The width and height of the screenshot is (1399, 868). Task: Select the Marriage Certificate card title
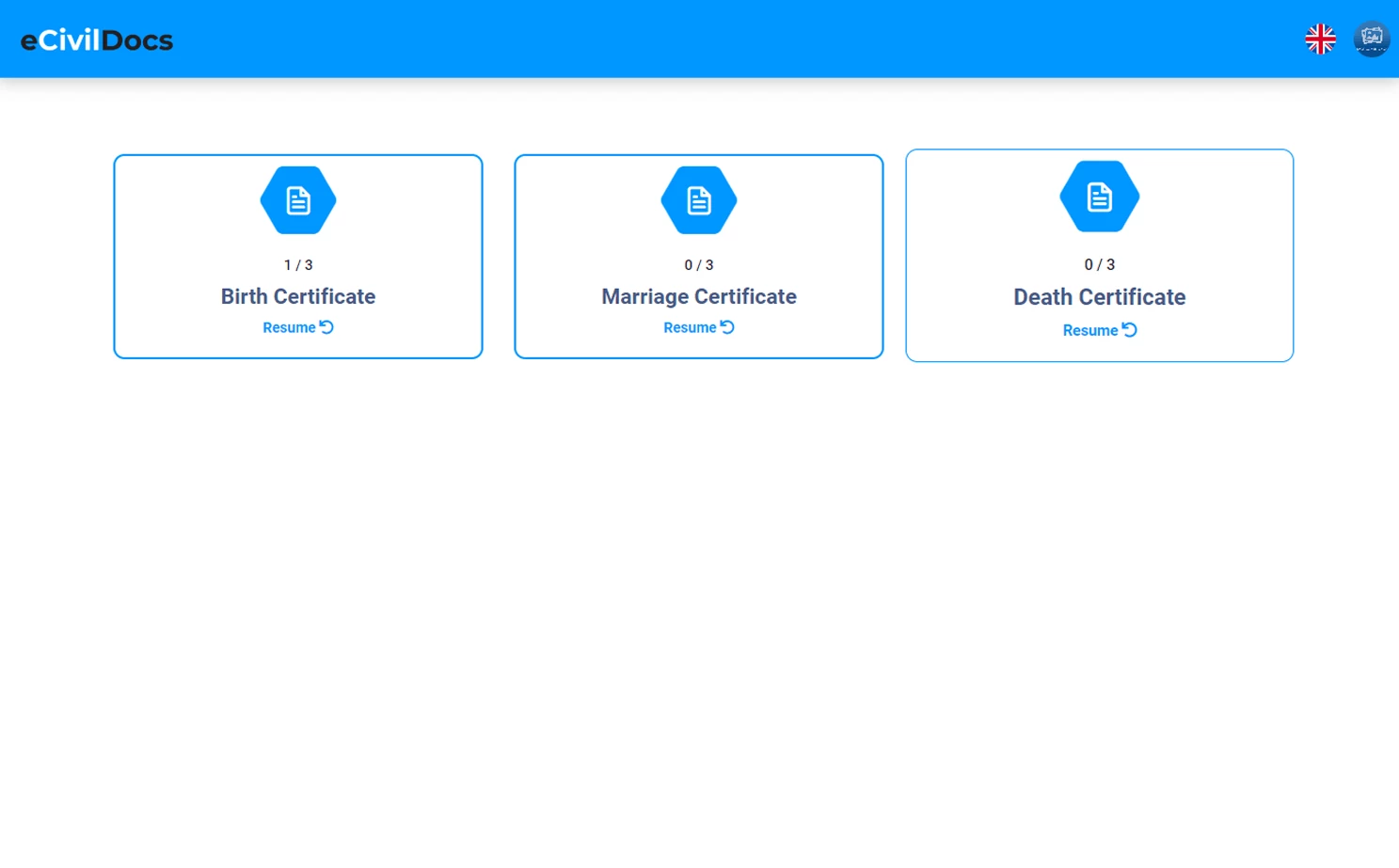tap(698, 296)
